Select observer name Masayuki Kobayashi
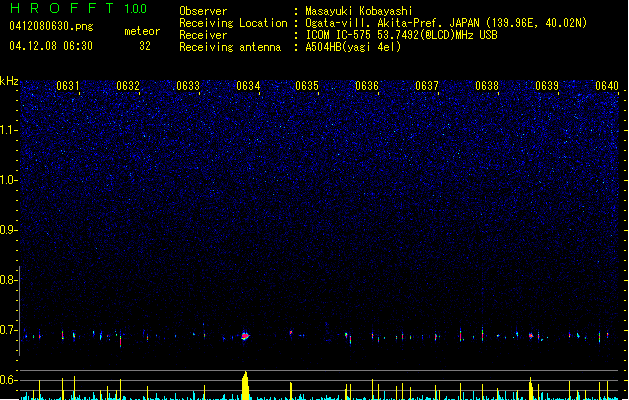The height and width of the screenshot is (400, 629). point(359,11)
